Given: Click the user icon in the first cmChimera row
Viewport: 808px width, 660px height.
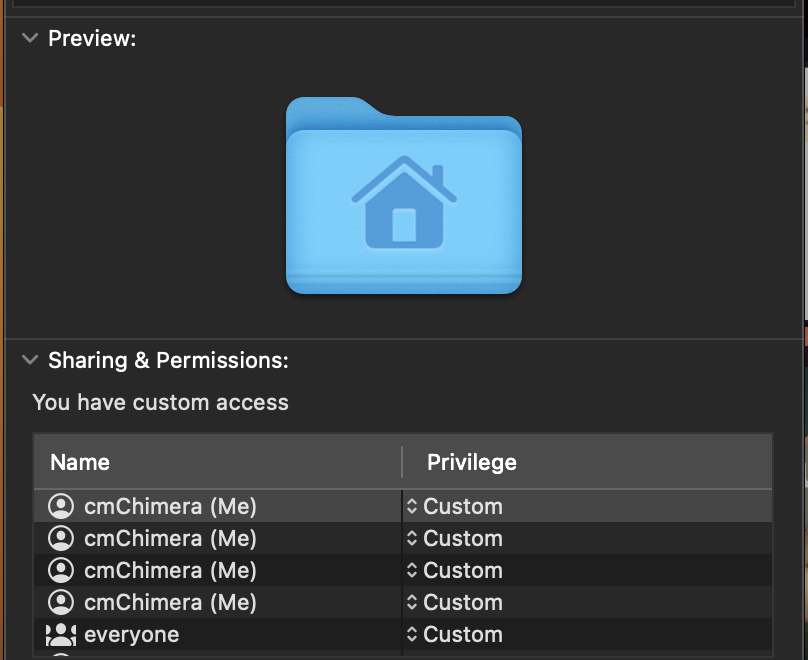Looking at the screenshot, I should coord(61,506).
